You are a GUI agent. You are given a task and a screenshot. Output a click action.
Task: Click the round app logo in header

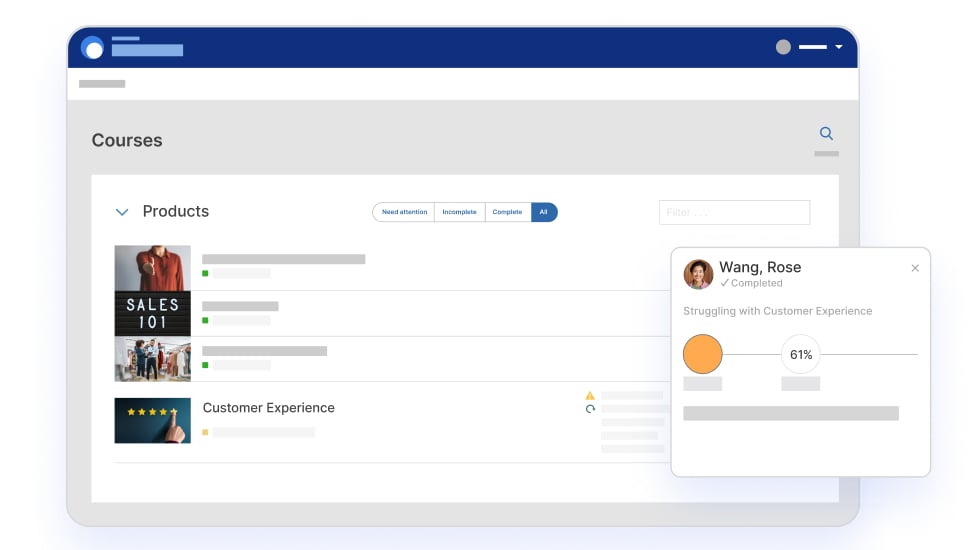(93, 47)
